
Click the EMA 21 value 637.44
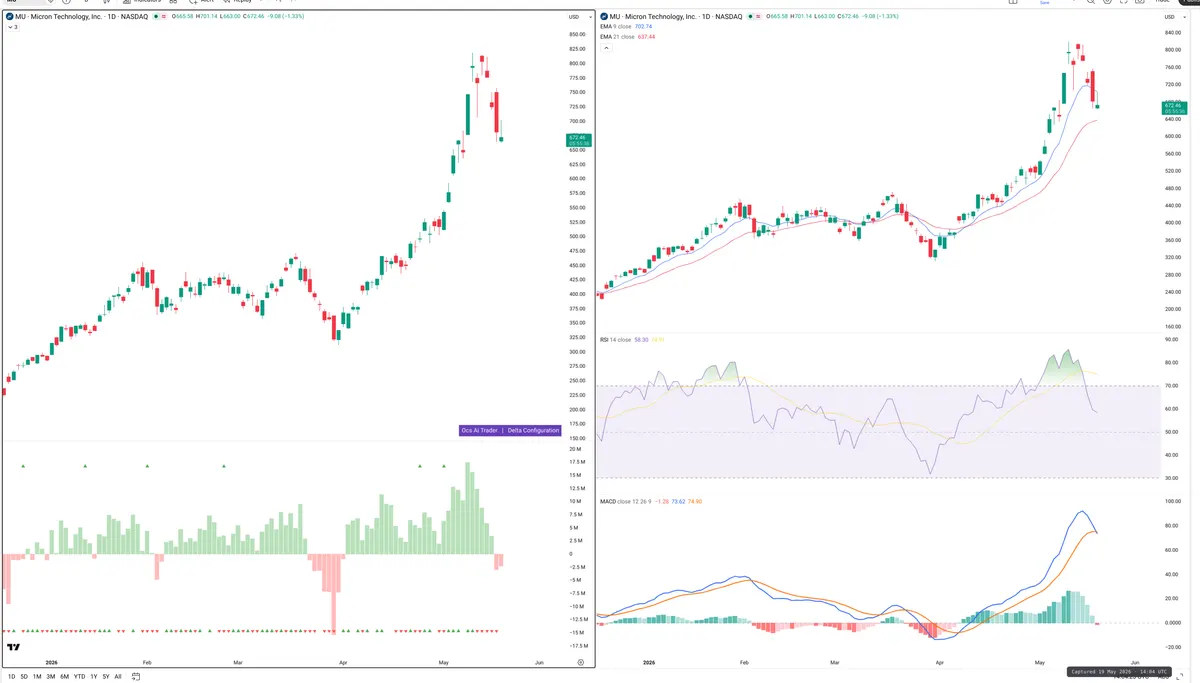[x=647, y=37]
